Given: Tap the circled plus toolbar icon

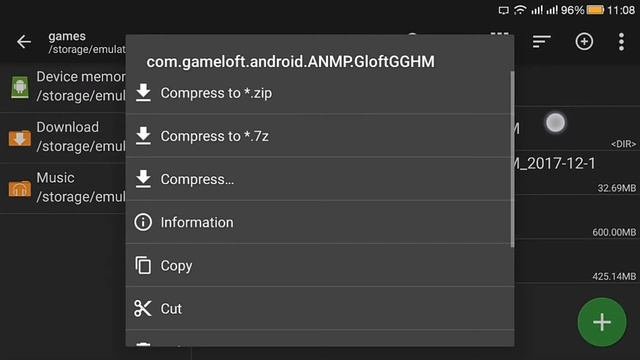Looking at the screenshot, I should point(584,41).
